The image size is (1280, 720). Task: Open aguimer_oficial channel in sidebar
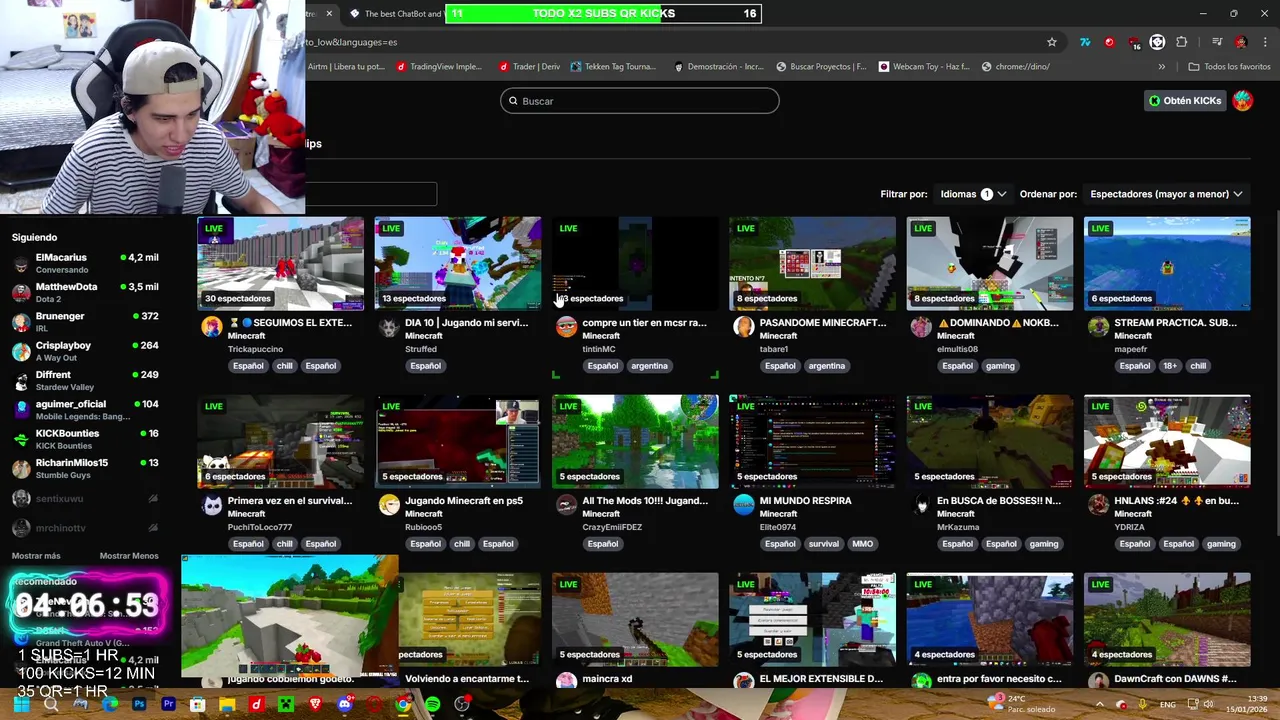pos(86,410)
